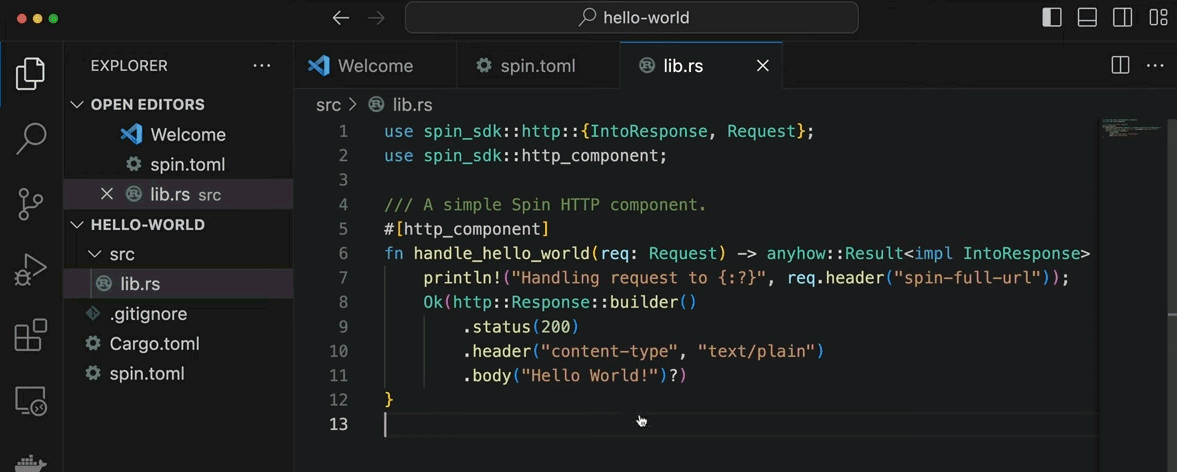Open editor More Actions ellipsis
This screenshot has height=472, width=1177.
[x=1154, y=66]
